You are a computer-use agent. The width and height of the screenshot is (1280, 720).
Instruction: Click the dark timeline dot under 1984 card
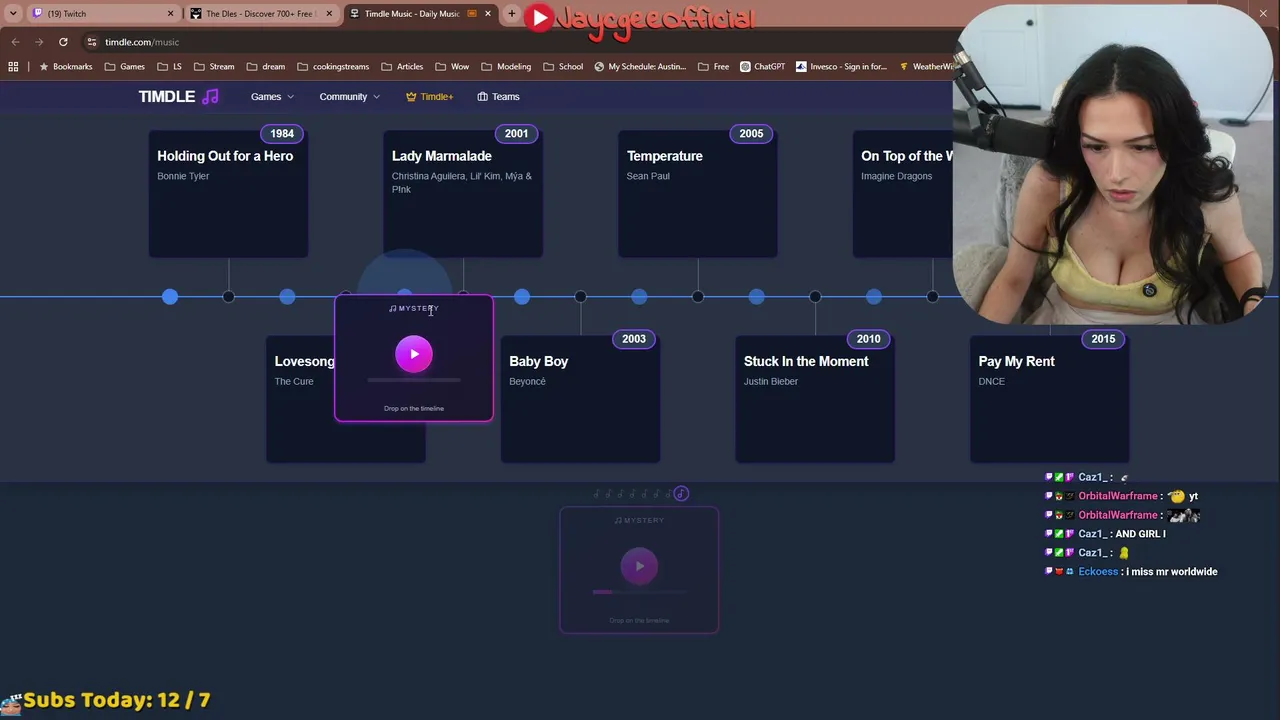pos(229,296)
